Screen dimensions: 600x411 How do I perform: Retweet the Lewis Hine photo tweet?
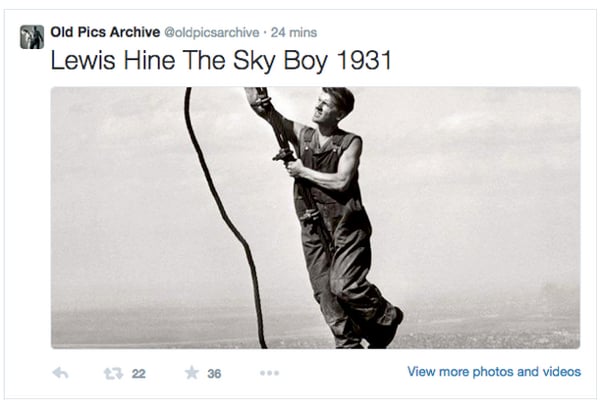(x=114, y=373)
